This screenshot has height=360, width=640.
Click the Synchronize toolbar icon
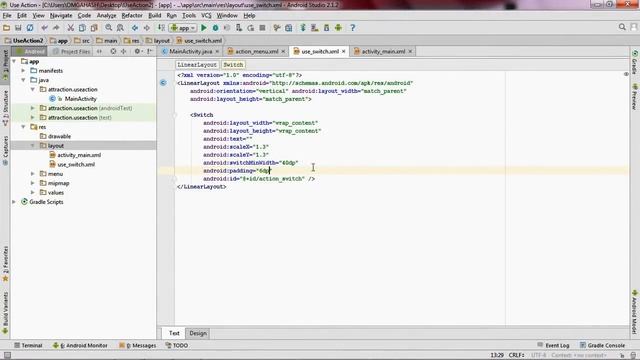30,28
